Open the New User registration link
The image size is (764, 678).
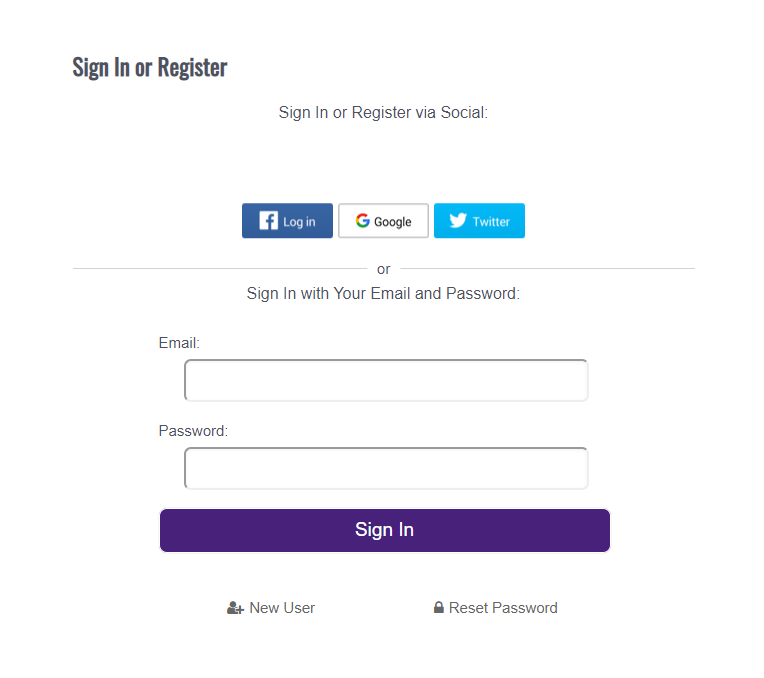(x=282, y=608)
